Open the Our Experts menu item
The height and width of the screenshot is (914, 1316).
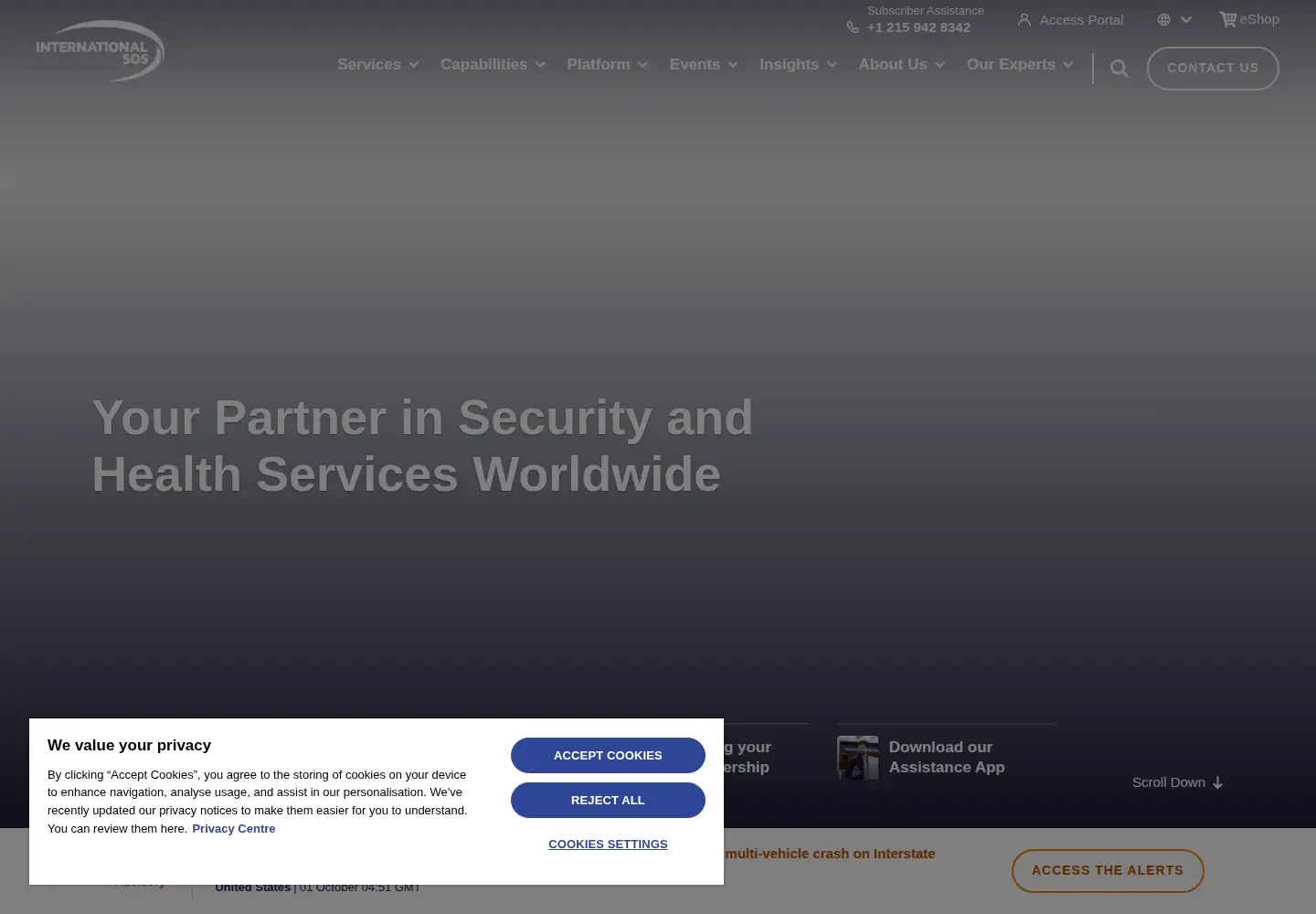coord(1011,65)
